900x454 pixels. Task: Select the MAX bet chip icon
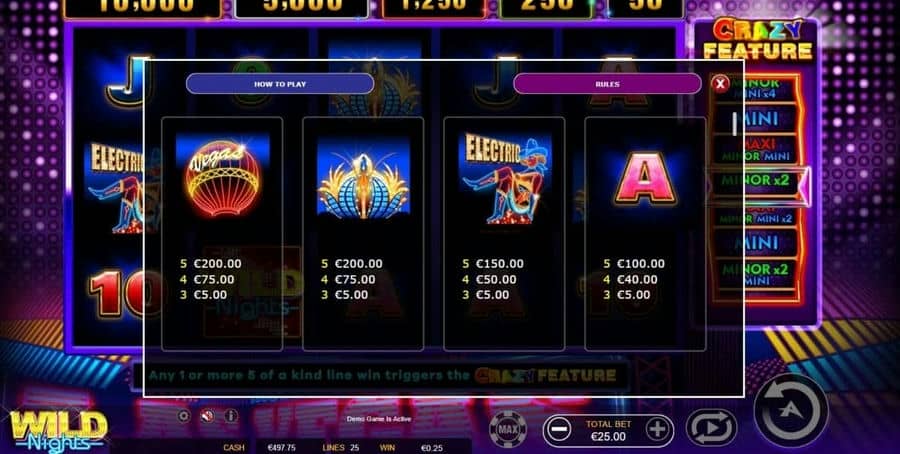507,429
